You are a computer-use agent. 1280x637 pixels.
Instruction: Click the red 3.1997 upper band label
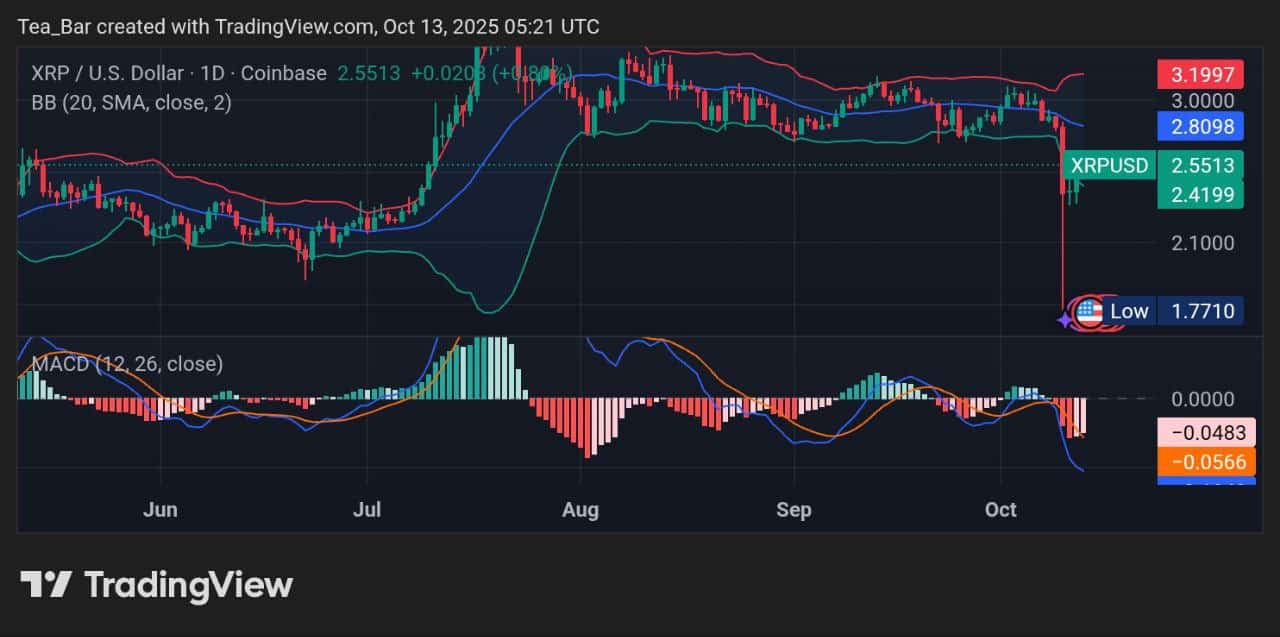point(1200,74)
